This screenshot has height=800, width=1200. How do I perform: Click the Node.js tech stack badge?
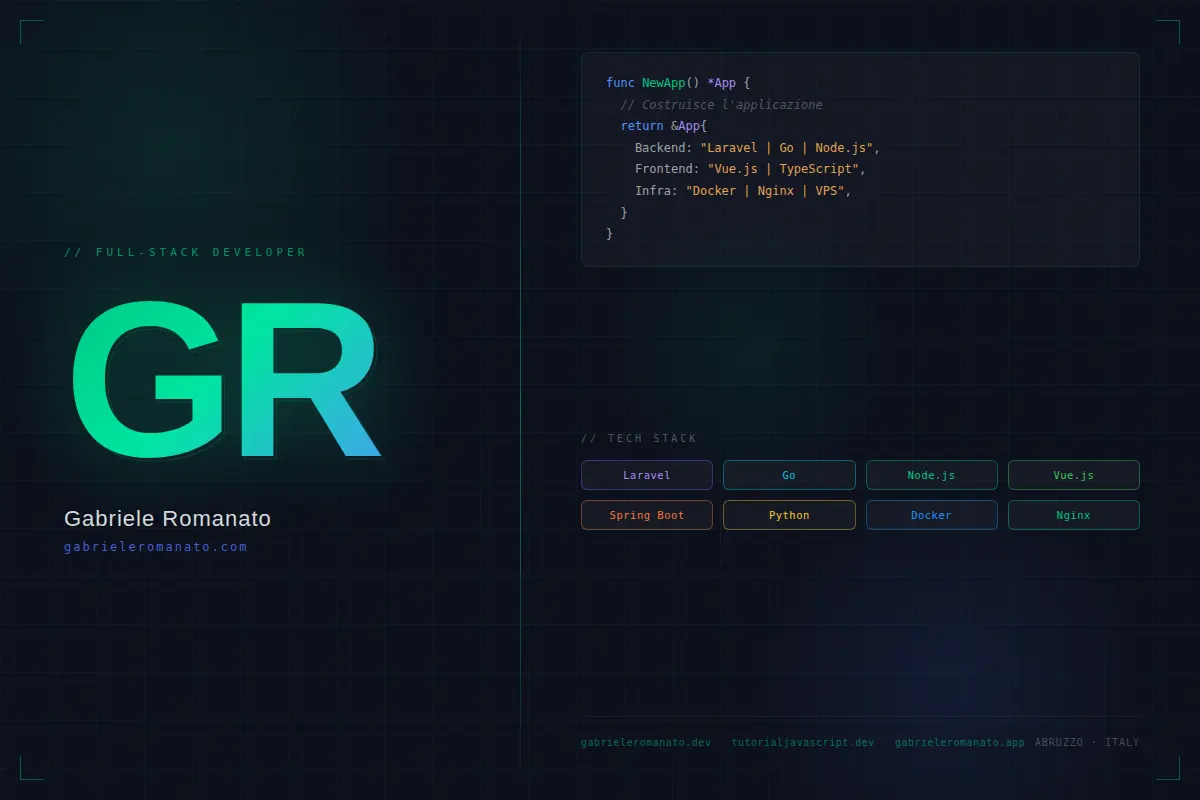tap(931, 475)
